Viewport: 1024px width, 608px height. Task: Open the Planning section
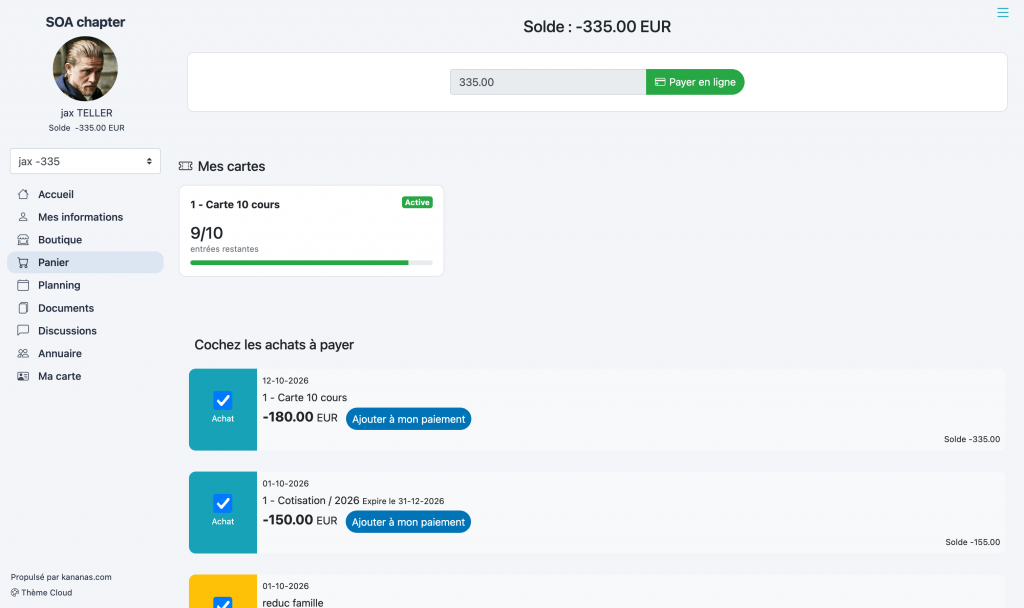[x=85, y=285]
